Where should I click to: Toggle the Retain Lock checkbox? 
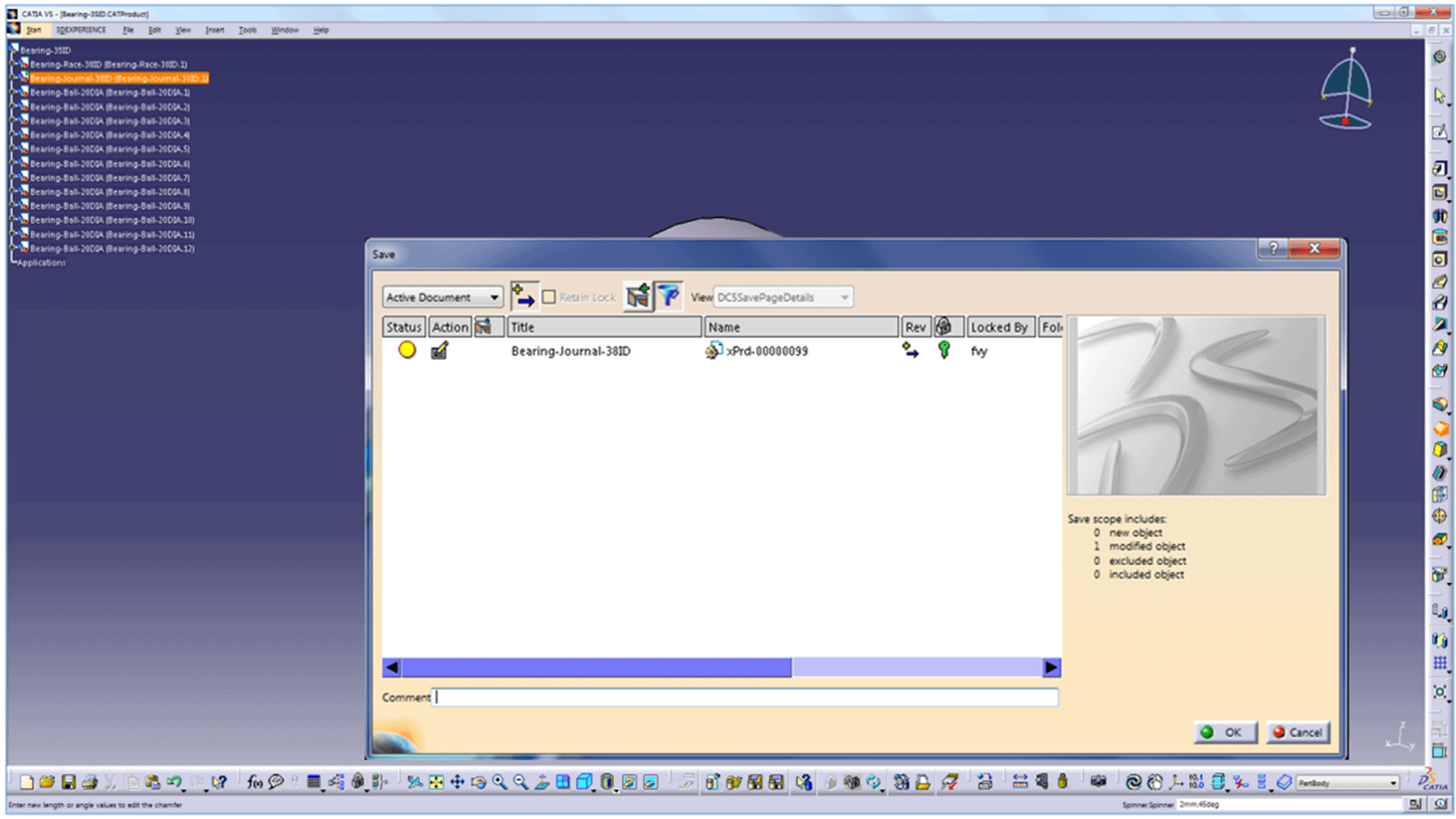tap(549, 297)
